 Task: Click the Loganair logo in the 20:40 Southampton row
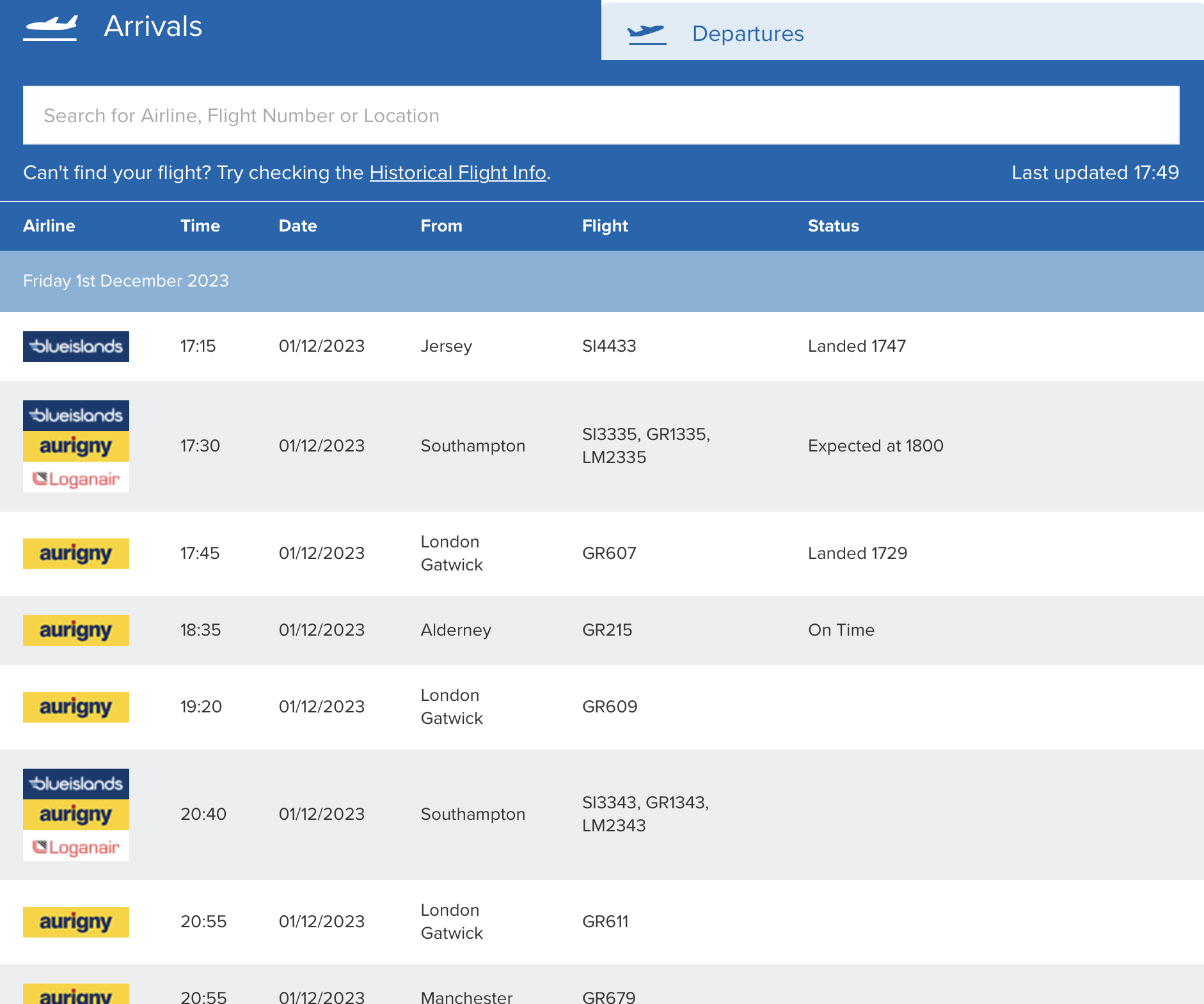coord(76,847)
